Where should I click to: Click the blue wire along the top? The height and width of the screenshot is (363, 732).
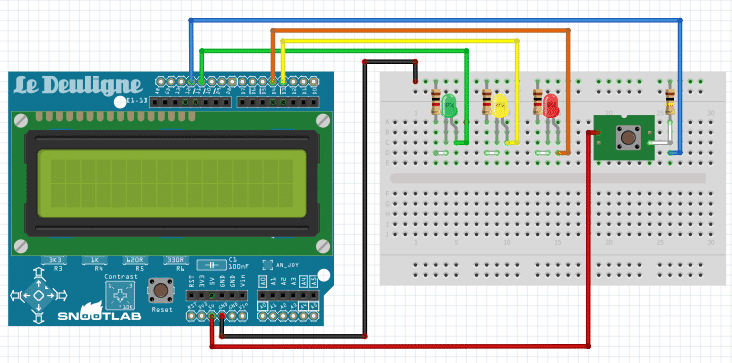(x=434, y=20)
